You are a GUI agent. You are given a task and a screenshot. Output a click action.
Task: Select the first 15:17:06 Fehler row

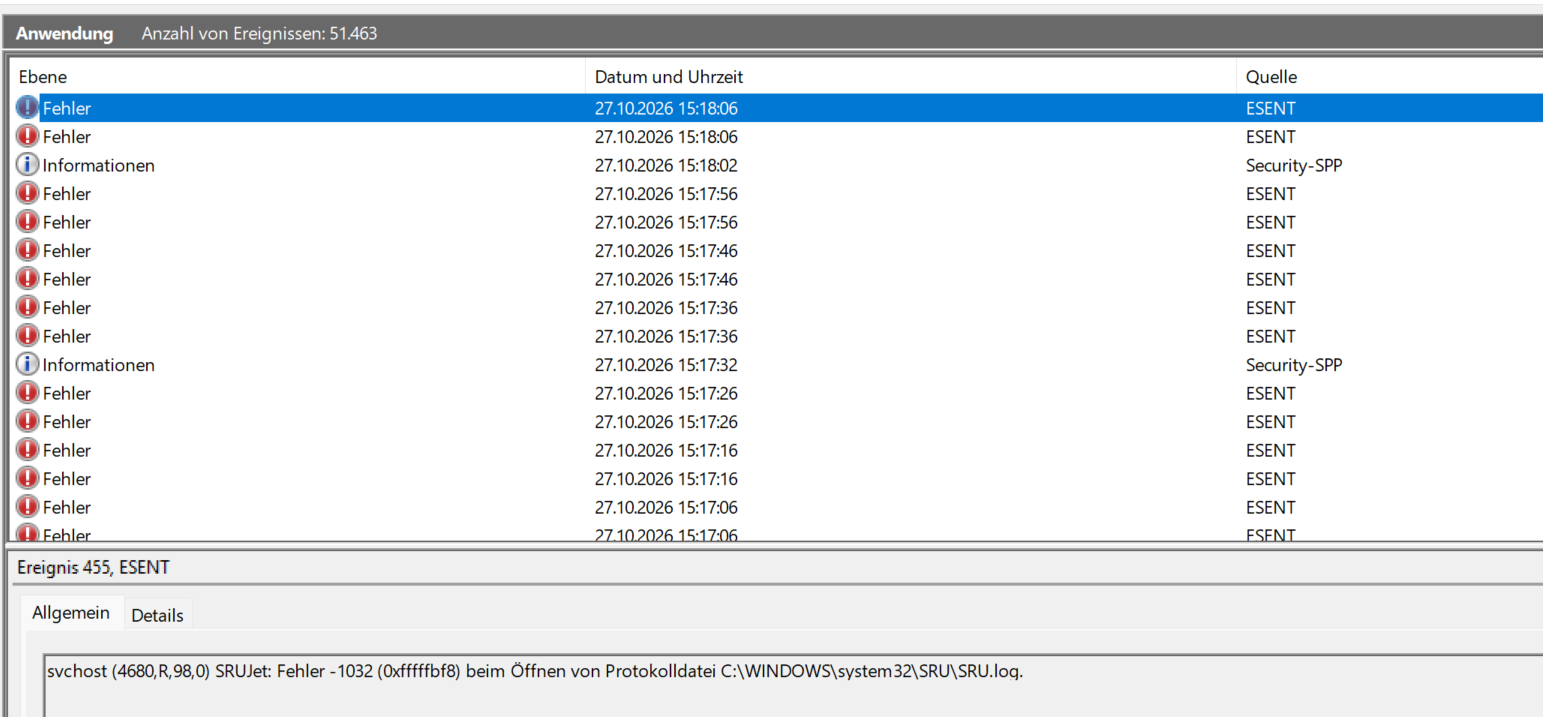tap(776, 507)
